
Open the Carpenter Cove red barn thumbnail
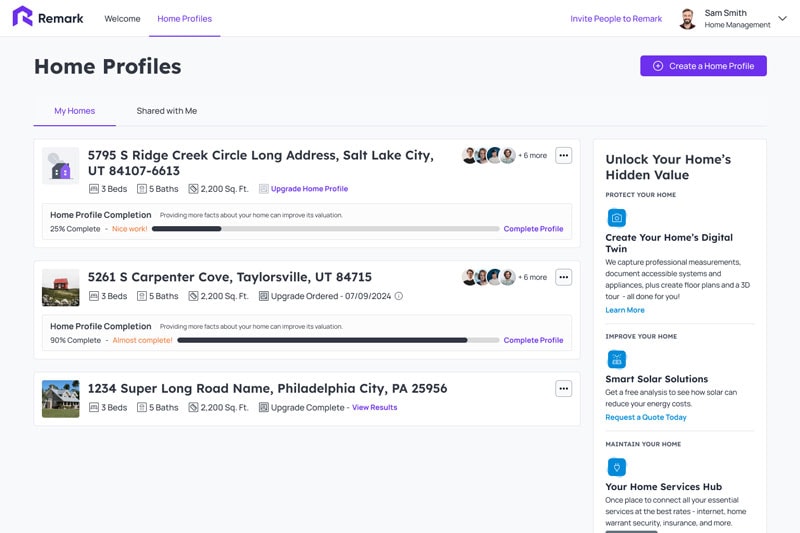(61, 288)
